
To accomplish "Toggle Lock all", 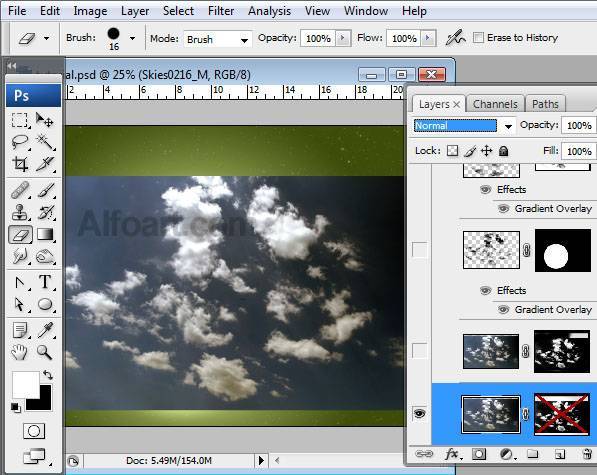I will (503, 151).
